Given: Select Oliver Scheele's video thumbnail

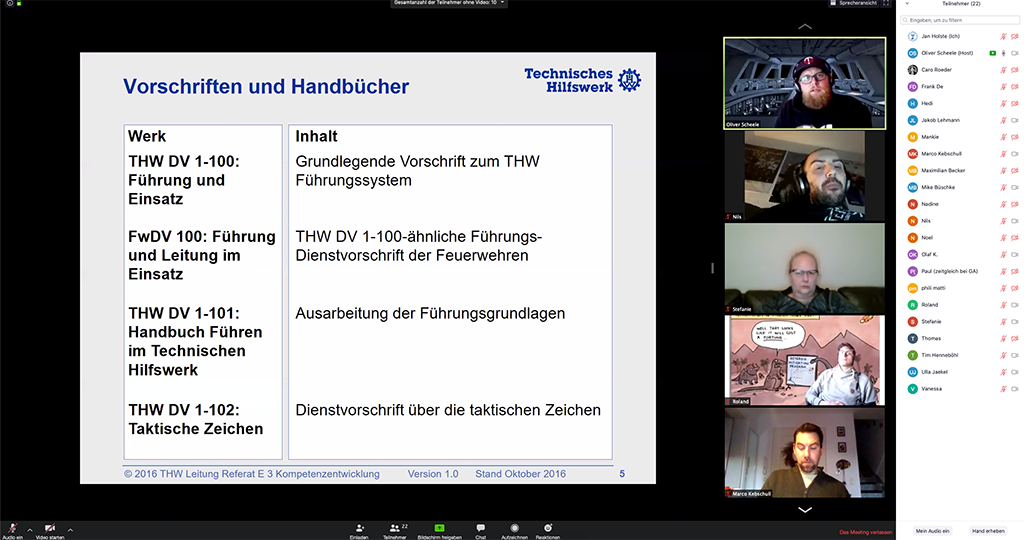Looking at the screenshot, I should (x=804, y=84).
